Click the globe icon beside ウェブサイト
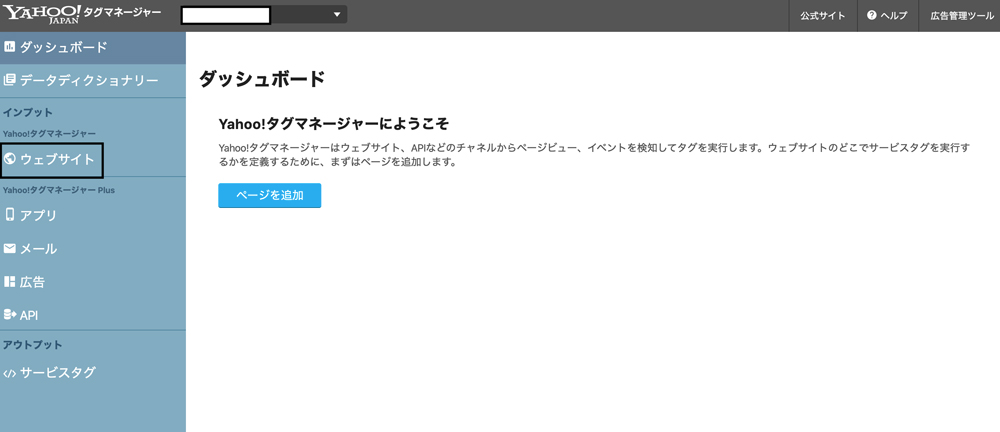 click(x=10, y=160)
